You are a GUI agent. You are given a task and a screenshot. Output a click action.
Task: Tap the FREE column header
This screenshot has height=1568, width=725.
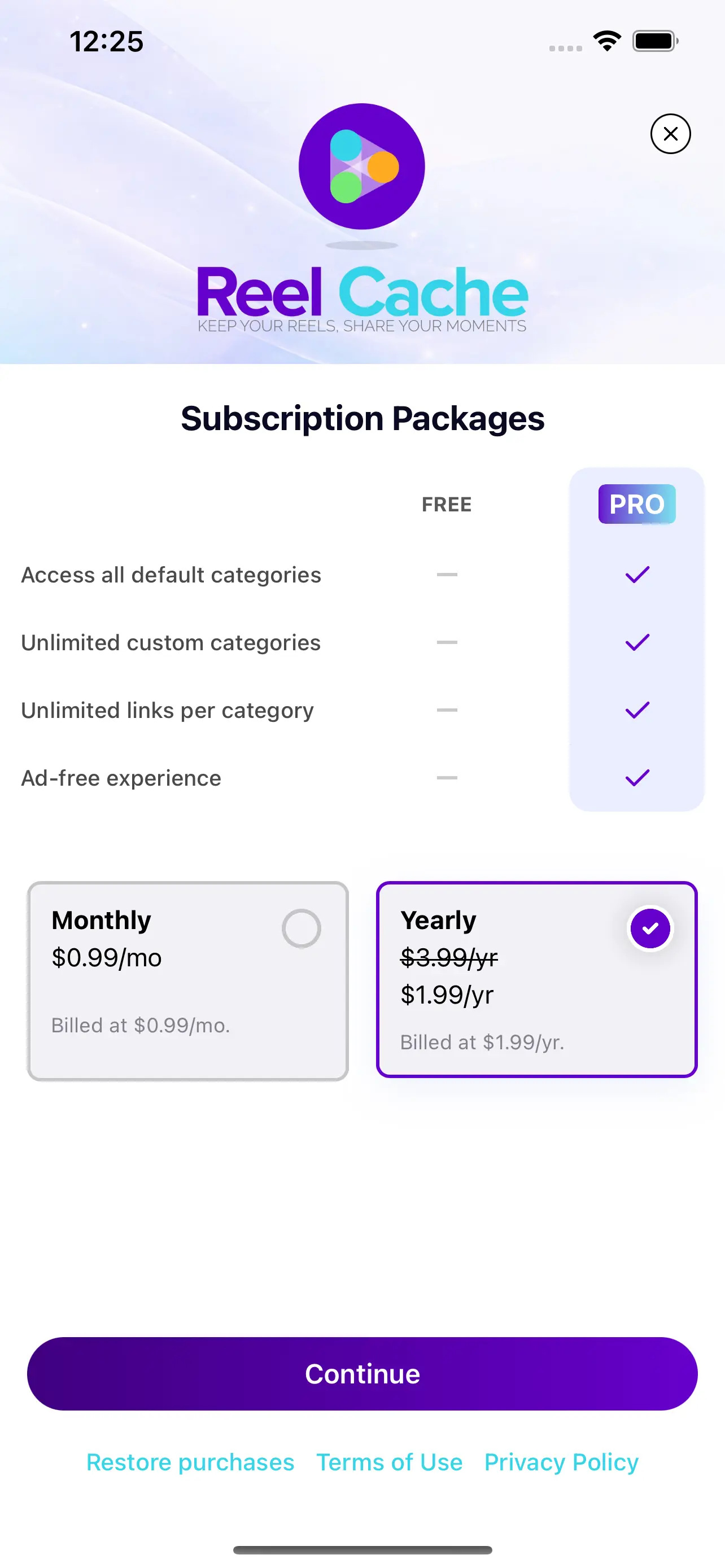pyautogui.click(x=447, y=505)
